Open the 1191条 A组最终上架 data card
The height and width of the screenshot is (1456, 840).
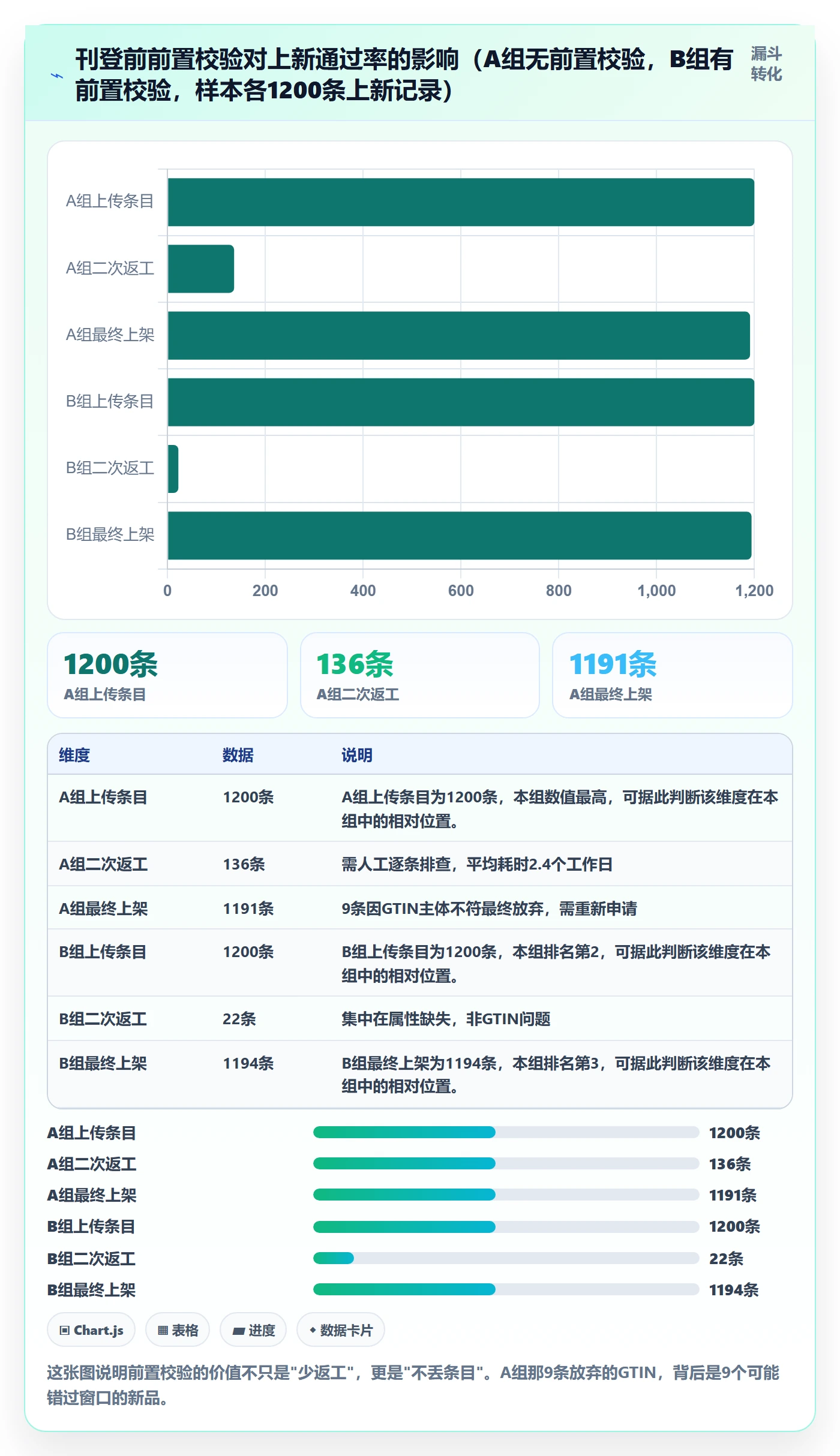pos(673,675)
